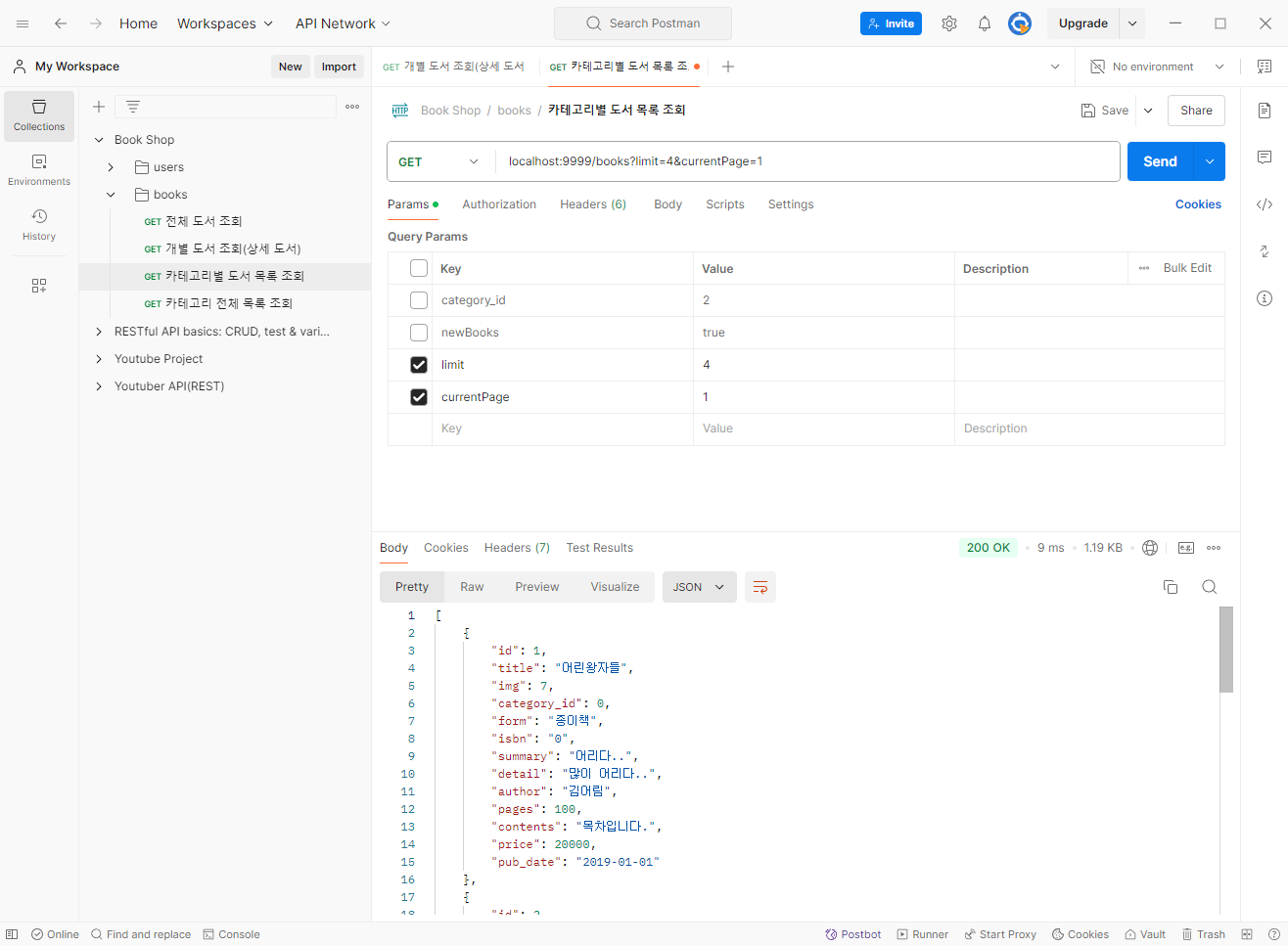Viewport: 1288px width, 946px height.
Task: Toggle the sidebar from status bar
Action: tap(12, 934)
